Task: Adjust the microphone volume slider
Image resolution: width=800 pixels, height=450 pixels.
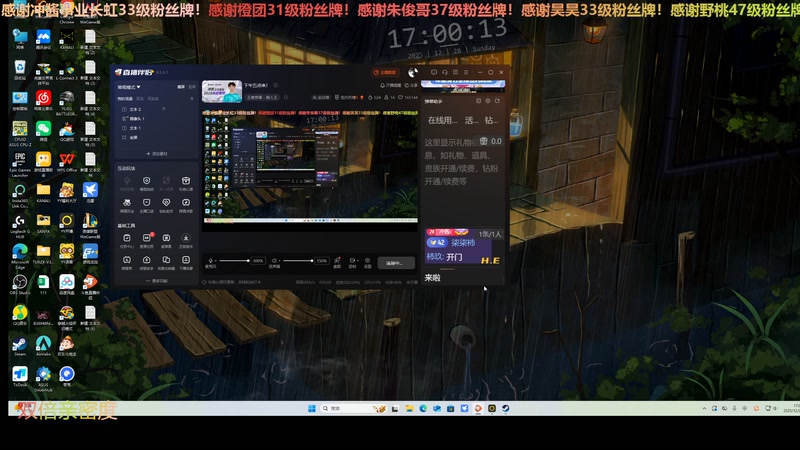Action: point(234,261)
